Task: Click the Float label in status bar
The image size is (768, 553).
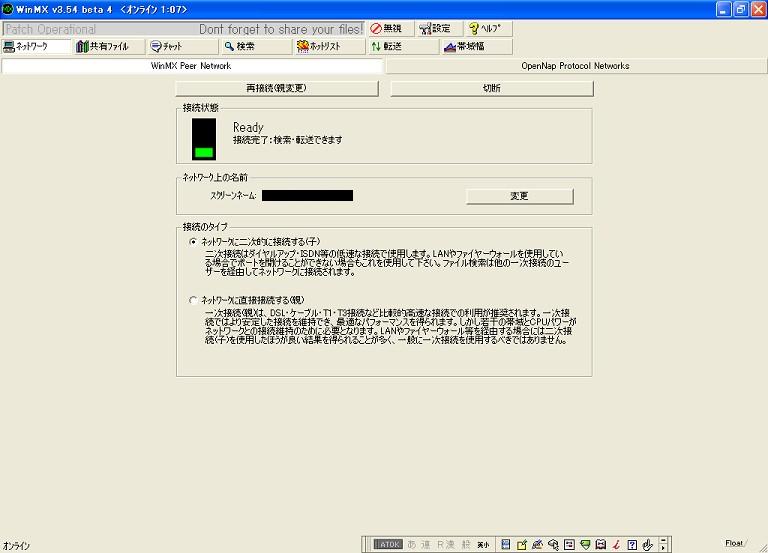Action: (734, 543)
